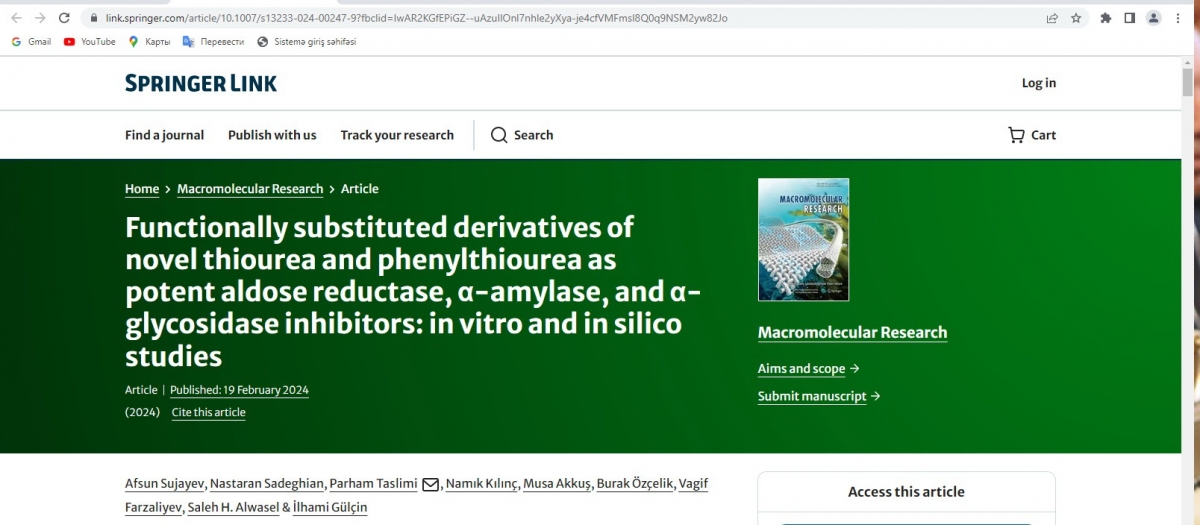Image resolution: width=1200 pixels, height=525 pixels.
Task: Open the Карты bookmark
Action: tap(149, 42)
